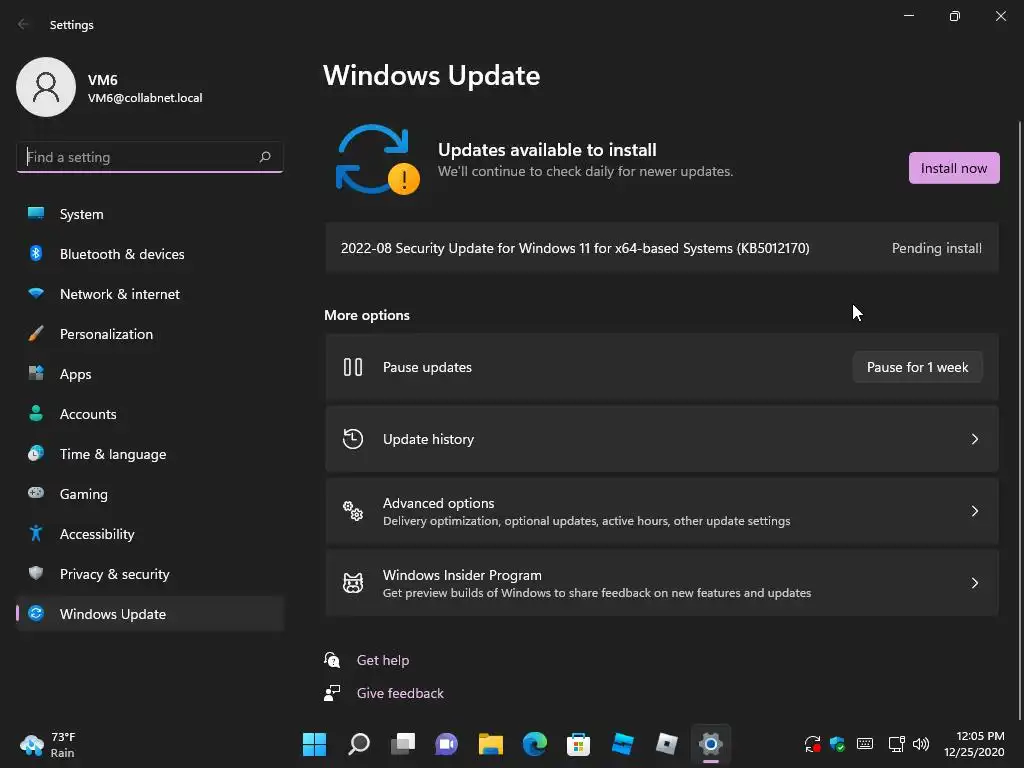The image size is (1024, 768).
Task: Click the Find a setting search box
Action: click(150, 157)
